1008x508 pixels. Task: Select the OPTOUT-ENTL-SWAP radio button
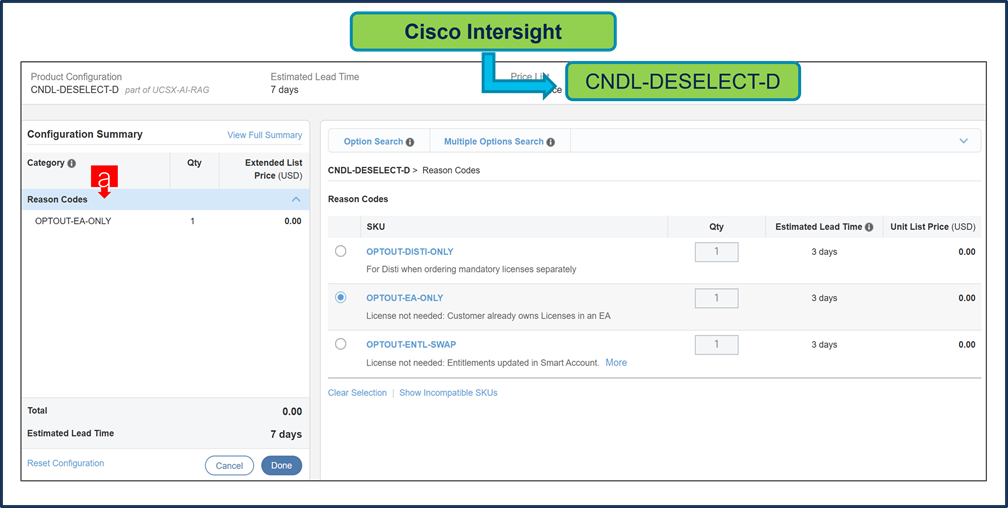pos(341,344)
